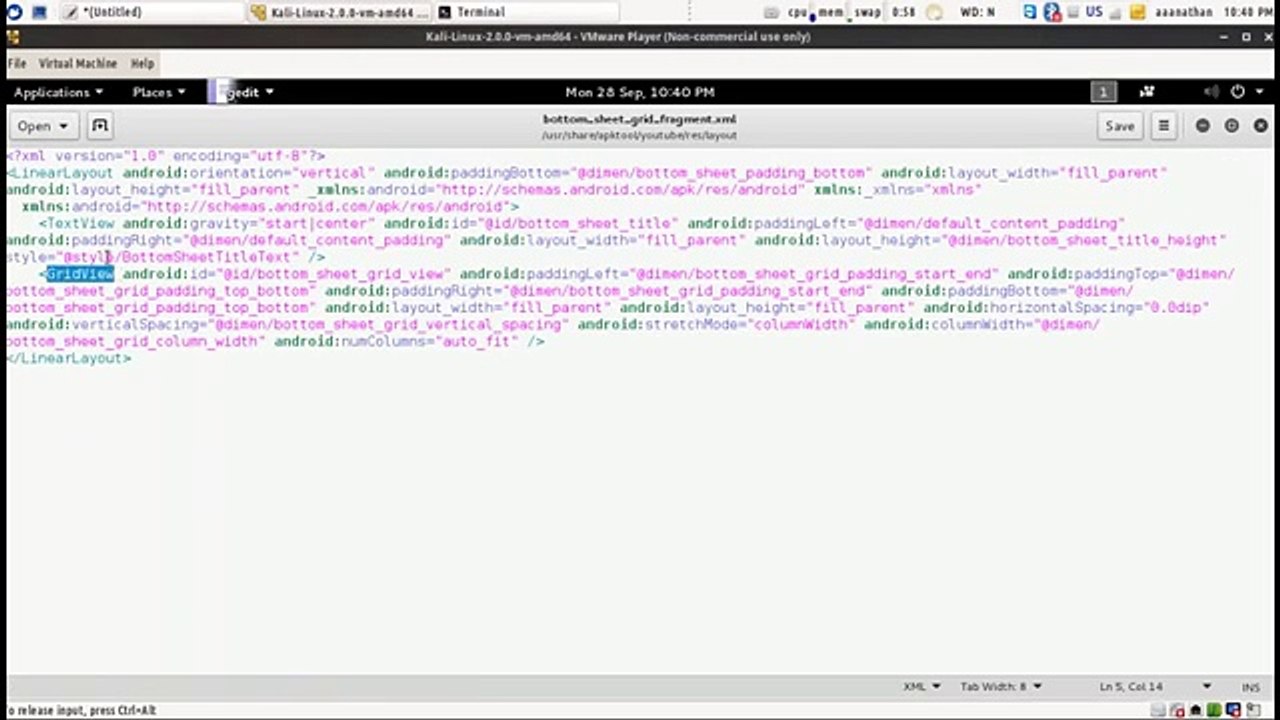Click the bottom_sheet_grid_fragment.xml title
This screenshot has width=1280, height=720.
pos(640,119)
